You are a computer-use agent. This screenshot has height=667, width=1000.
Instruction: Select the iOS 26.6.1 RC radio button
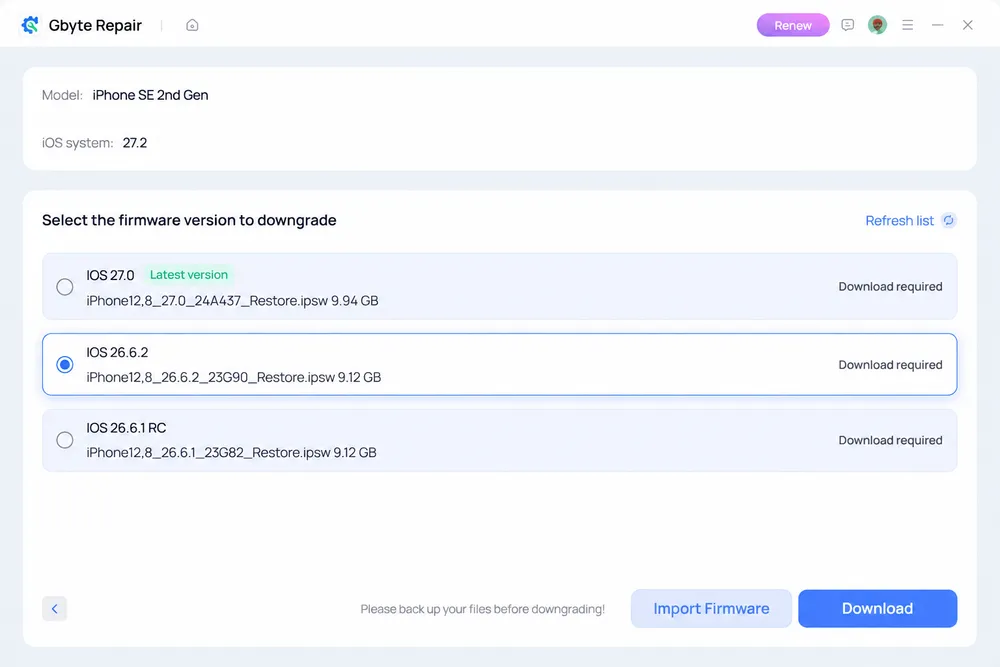(64, 440)
